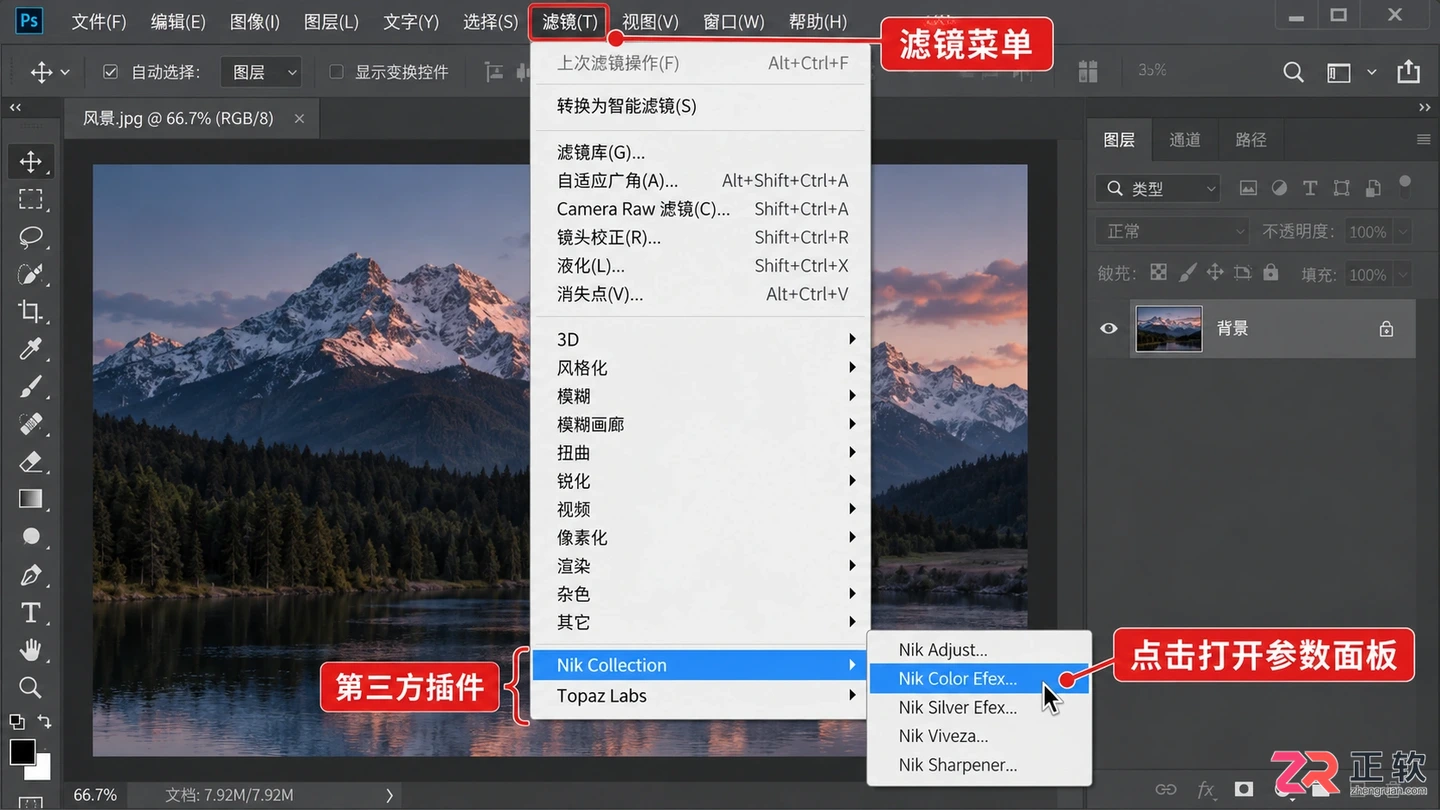Expand the 不透明度 100% slider arrow
The image size is (1440, 810).
1402,231
